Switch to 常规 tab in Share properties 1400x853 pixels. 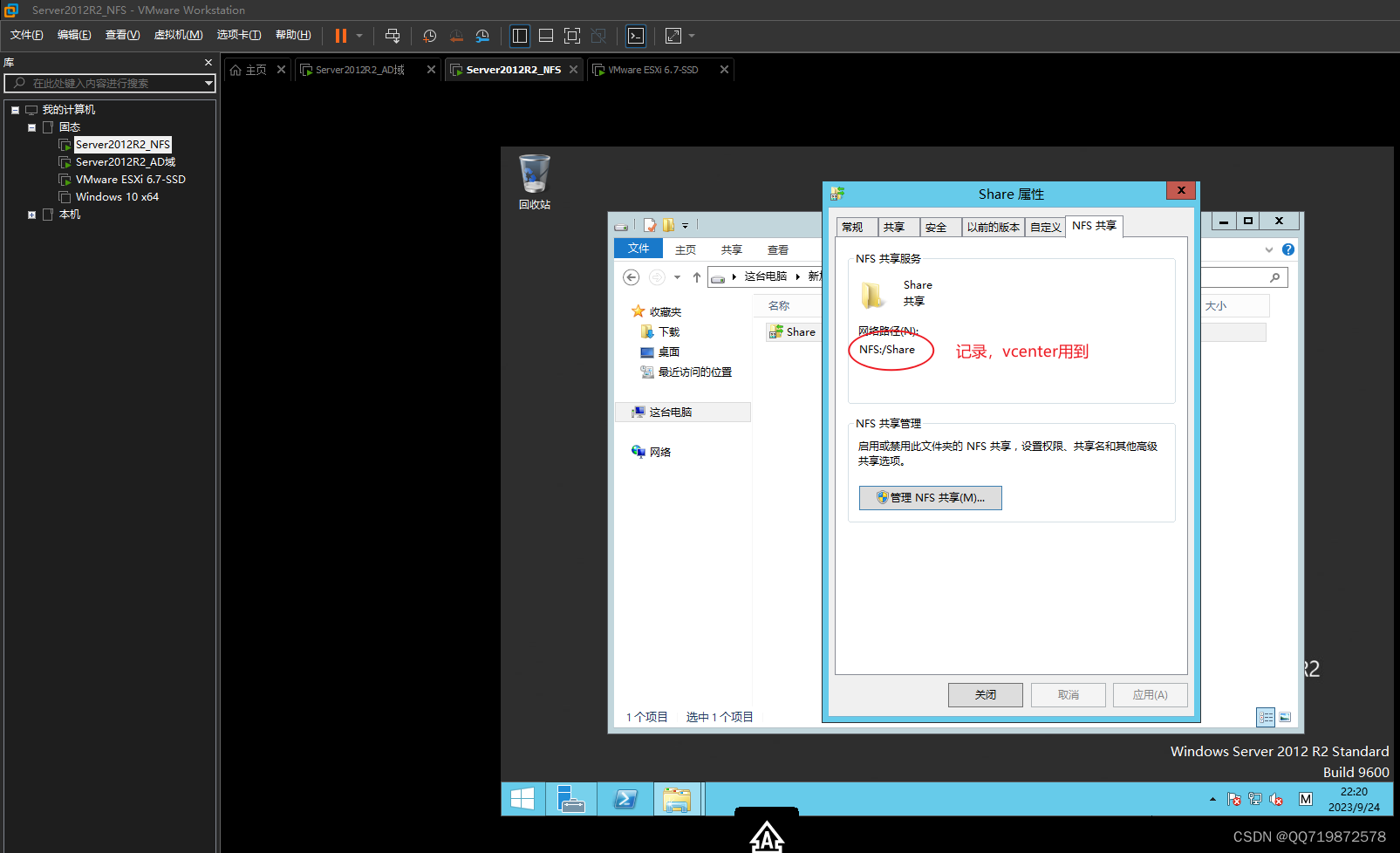tap(857, 227)
